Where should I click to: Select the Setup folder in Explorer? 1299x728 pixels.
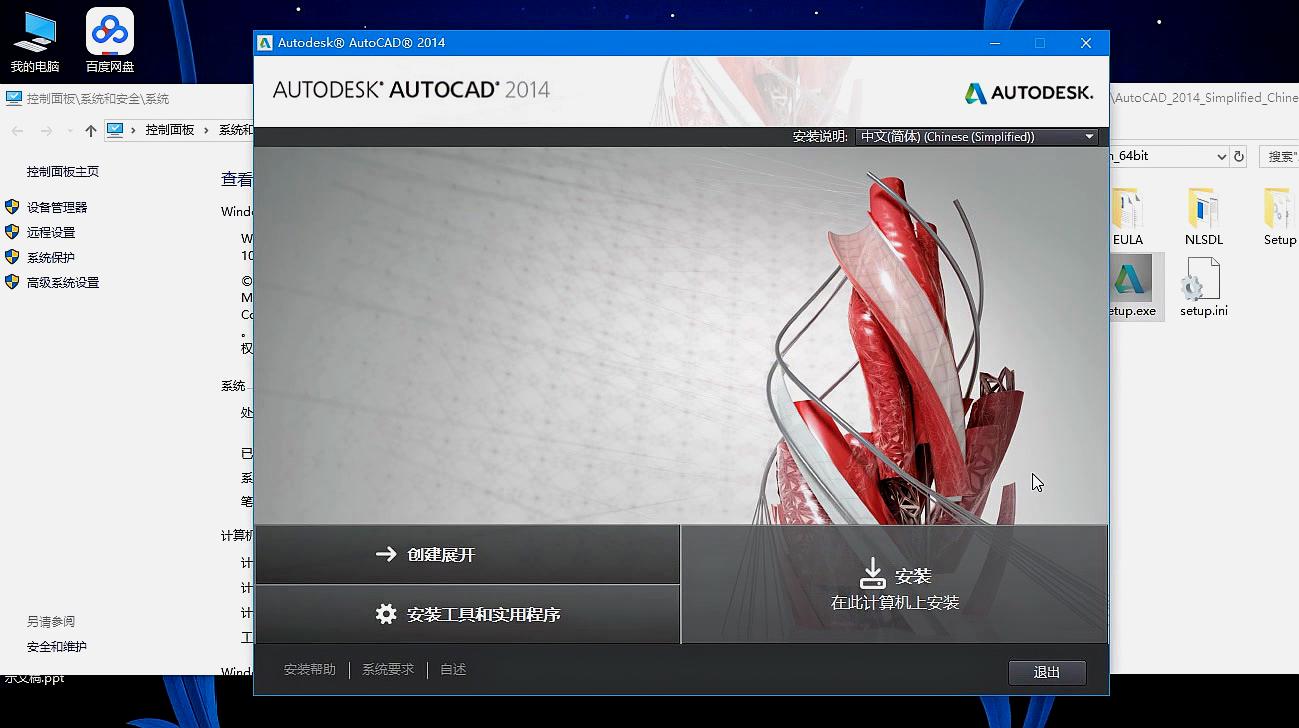coord(1280,217)
